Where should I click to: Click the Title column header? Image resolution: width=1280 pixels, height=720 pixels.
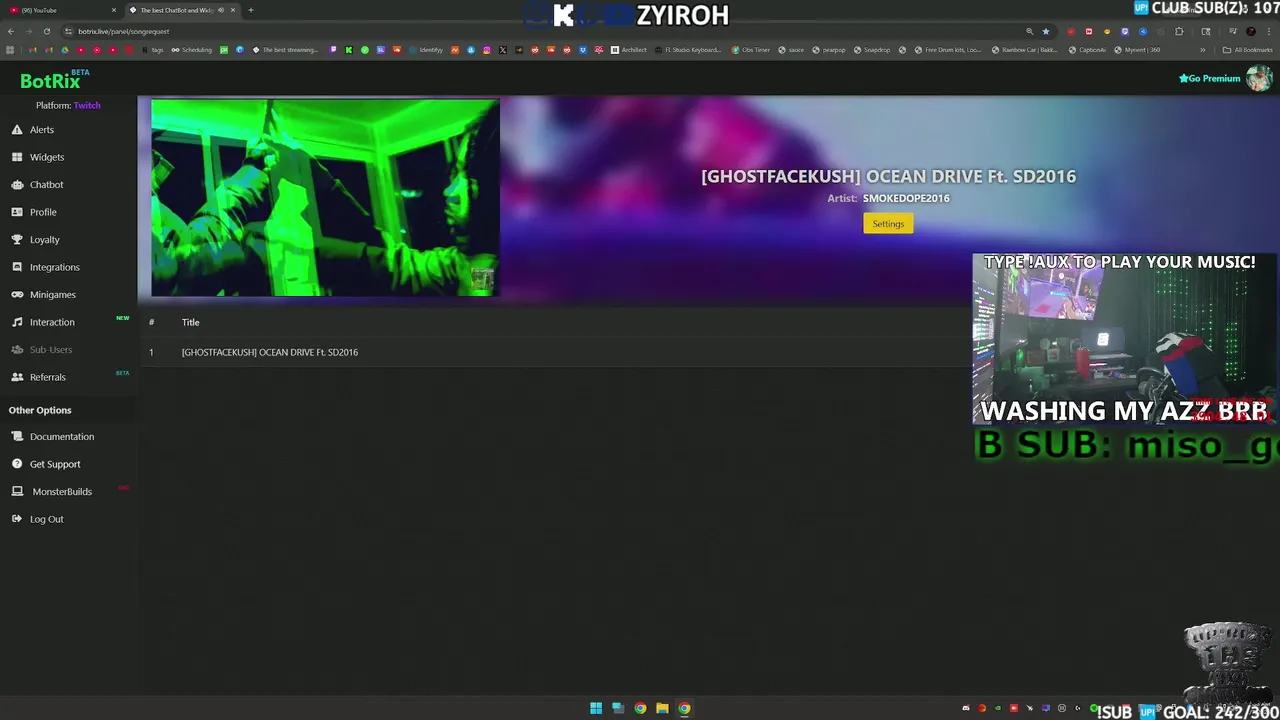[x=191, y=322]
